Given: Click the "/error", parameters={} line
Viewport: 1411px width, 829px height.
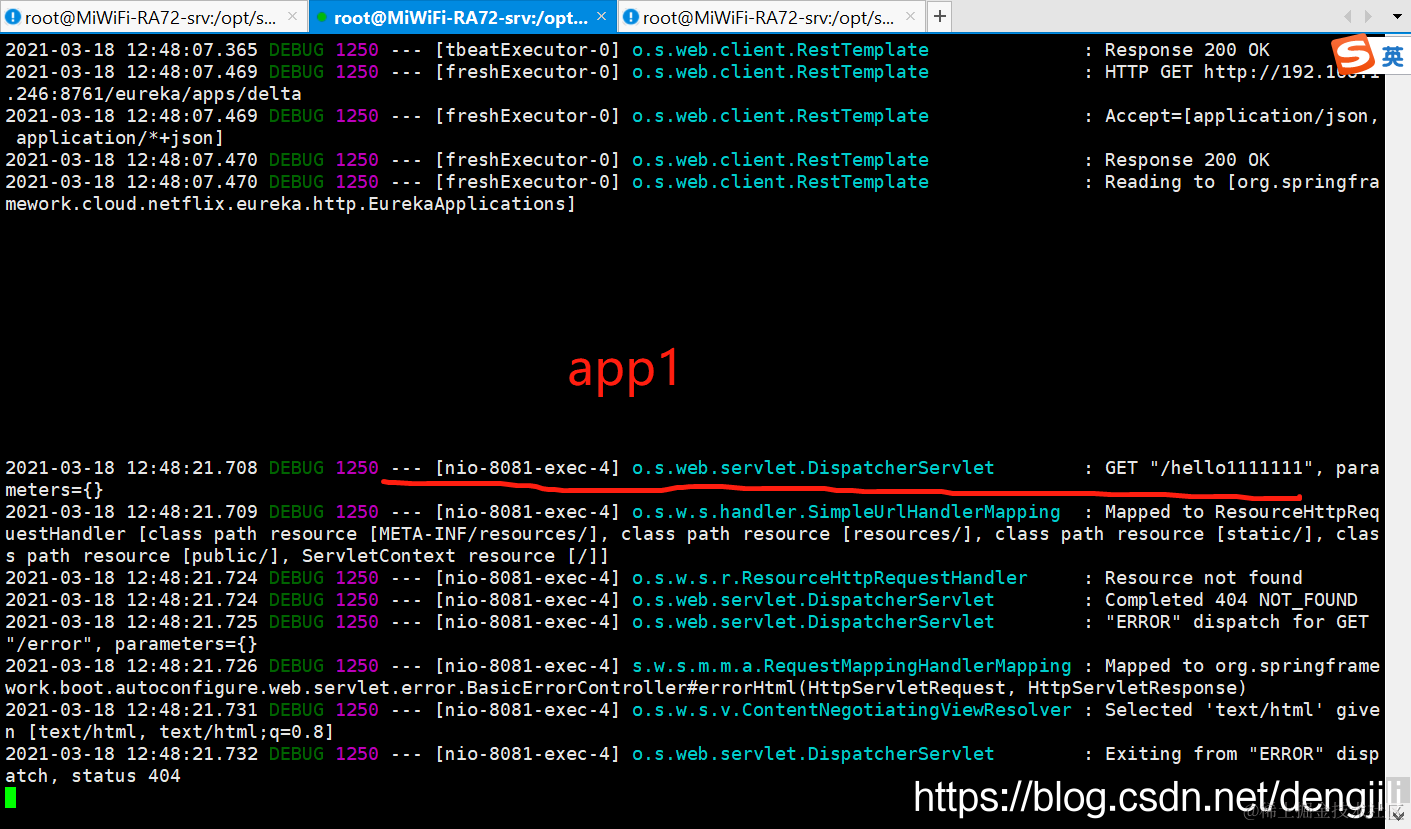Looking at the screenshot, I should 131,644.
